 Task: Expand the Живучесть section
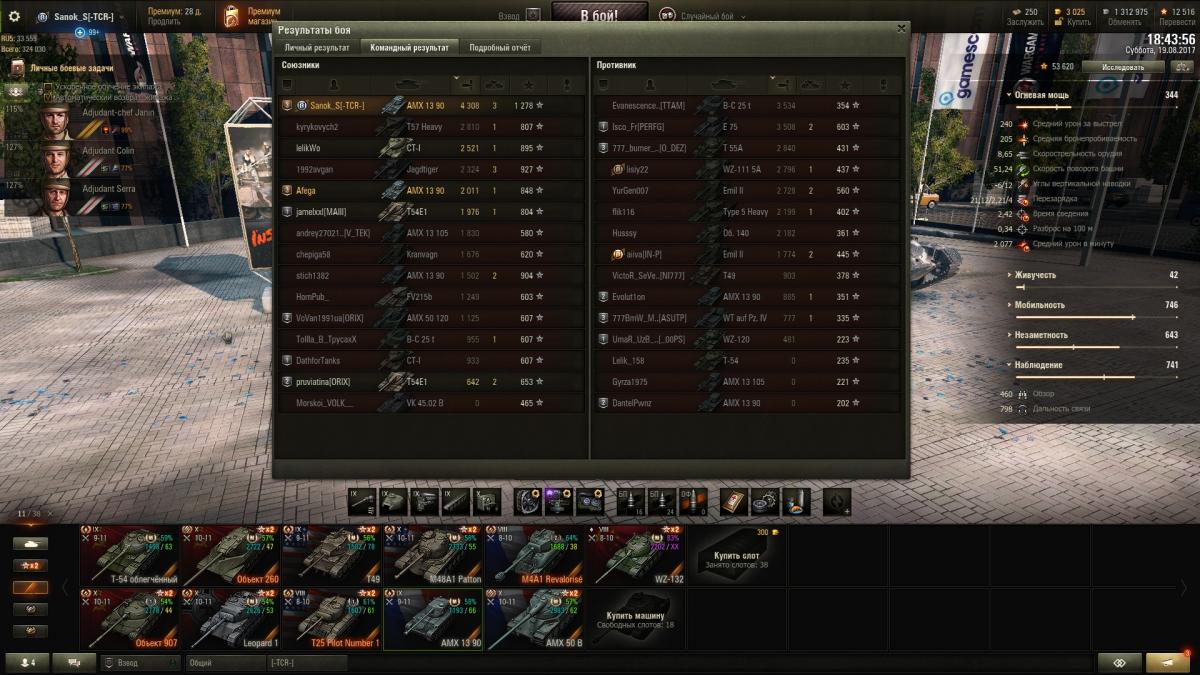click(x=1009, y=275)
